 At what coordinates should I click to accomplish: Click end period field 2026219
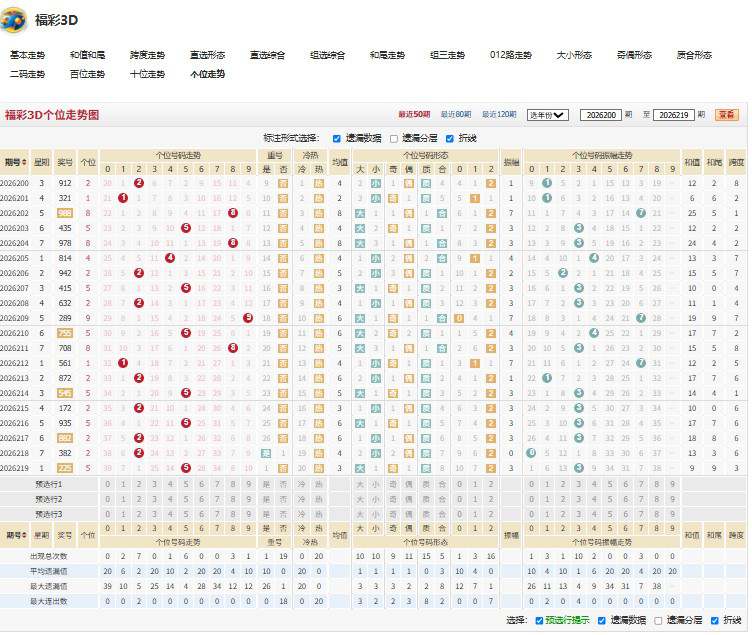tap(674, 115)
